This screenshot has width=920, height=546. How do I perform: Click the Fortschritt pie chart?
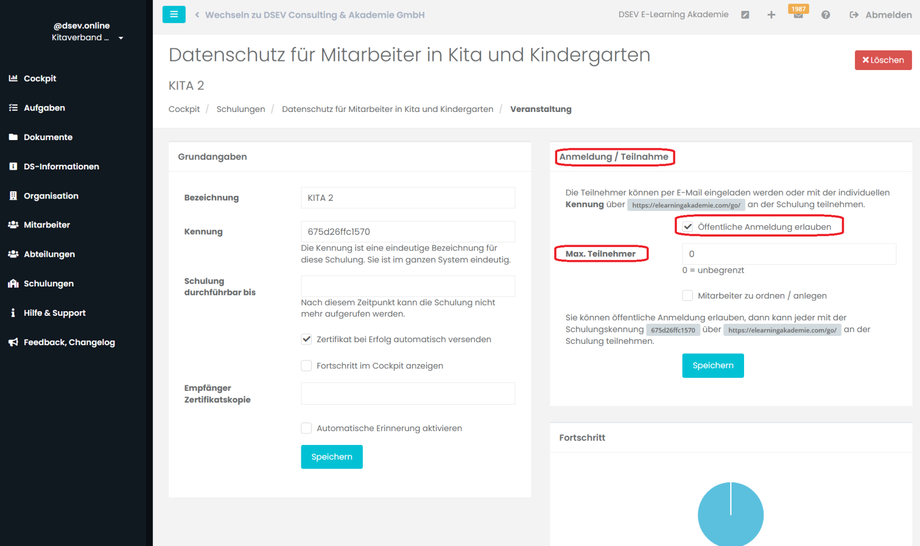click(731, 512)
